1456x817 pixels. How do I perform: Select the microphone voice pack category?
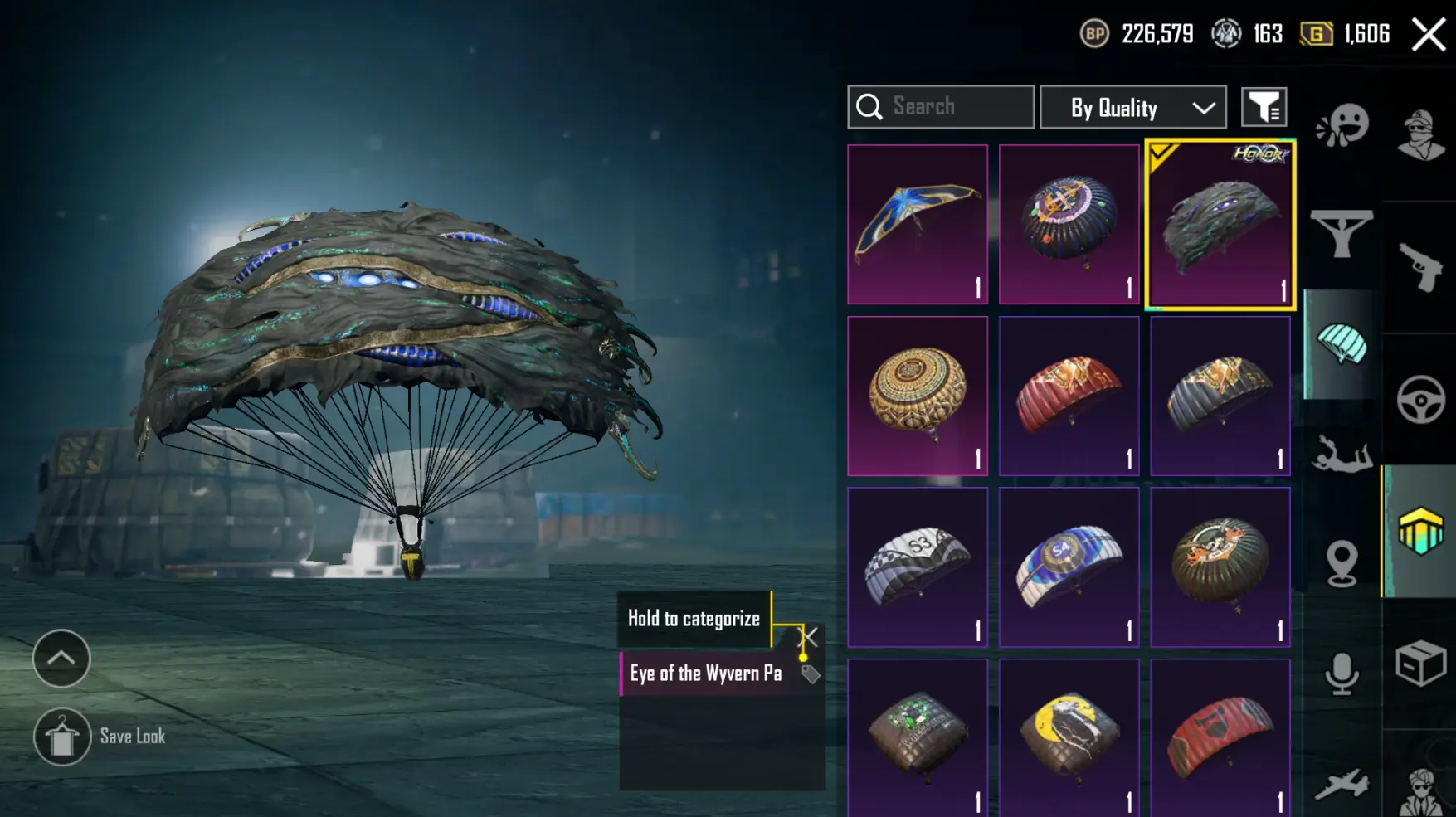(1341, 673)
